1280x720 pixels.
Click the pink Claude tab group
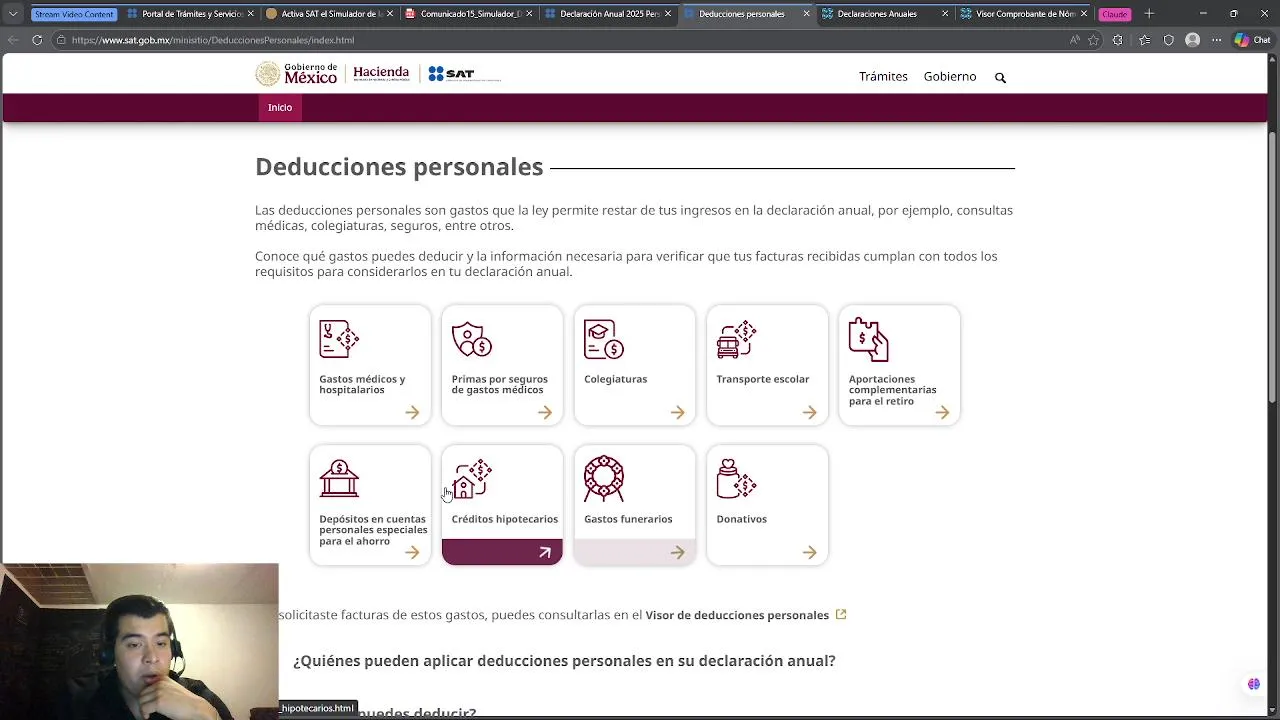(1115, 14)
